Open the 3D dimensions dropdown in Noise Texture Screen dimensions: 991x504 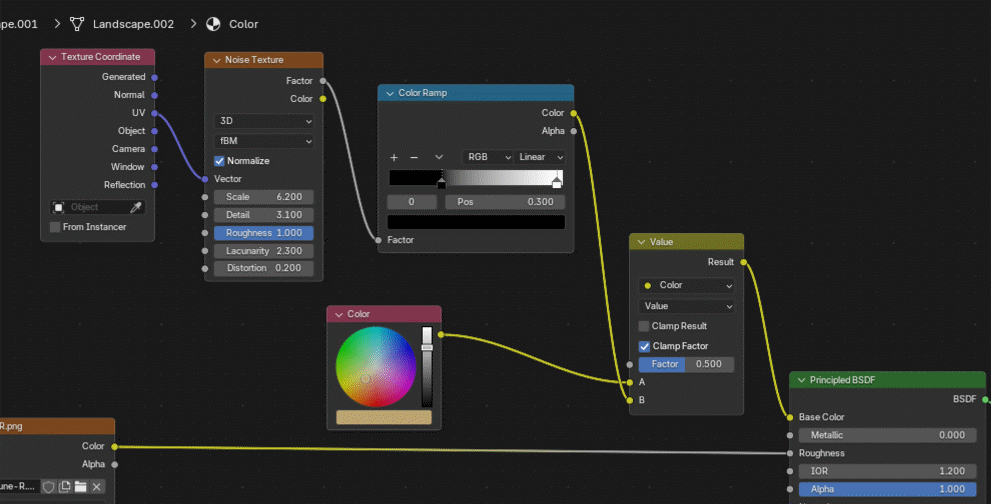(x=264, y=121)
